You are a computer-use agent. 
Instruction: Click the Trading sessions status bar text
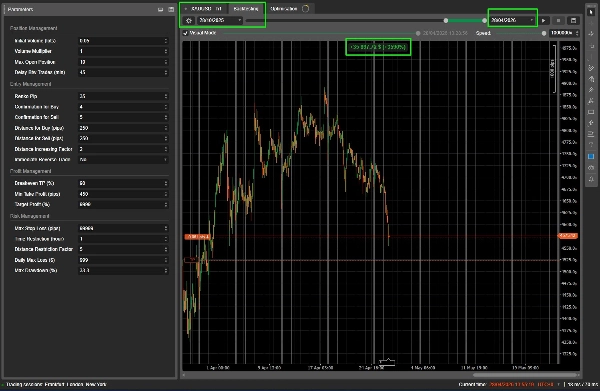[x=57, y=384]
